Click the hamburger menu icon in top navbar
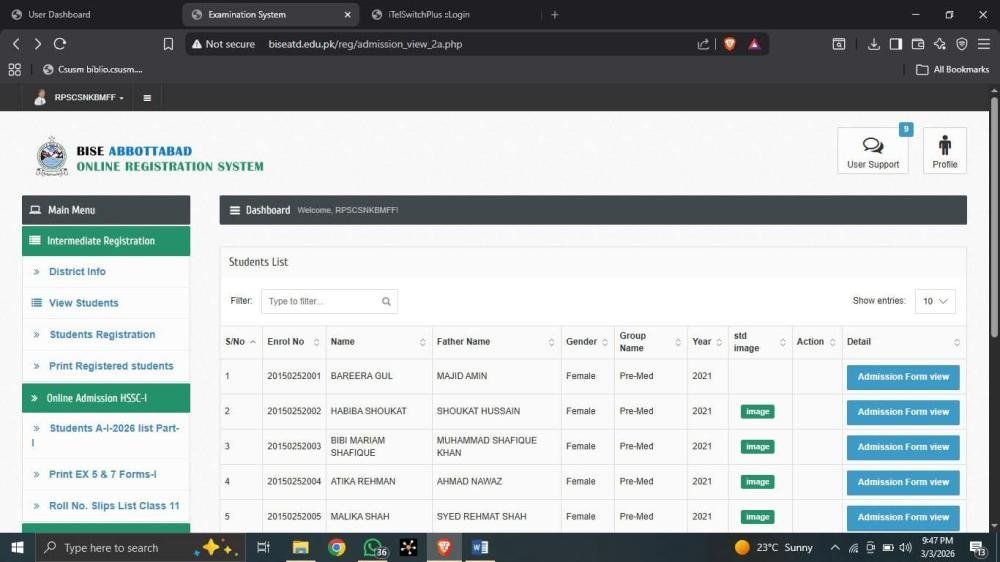Image resolution: width=1000 pixels, height=562 pixels. coord(147,98)
